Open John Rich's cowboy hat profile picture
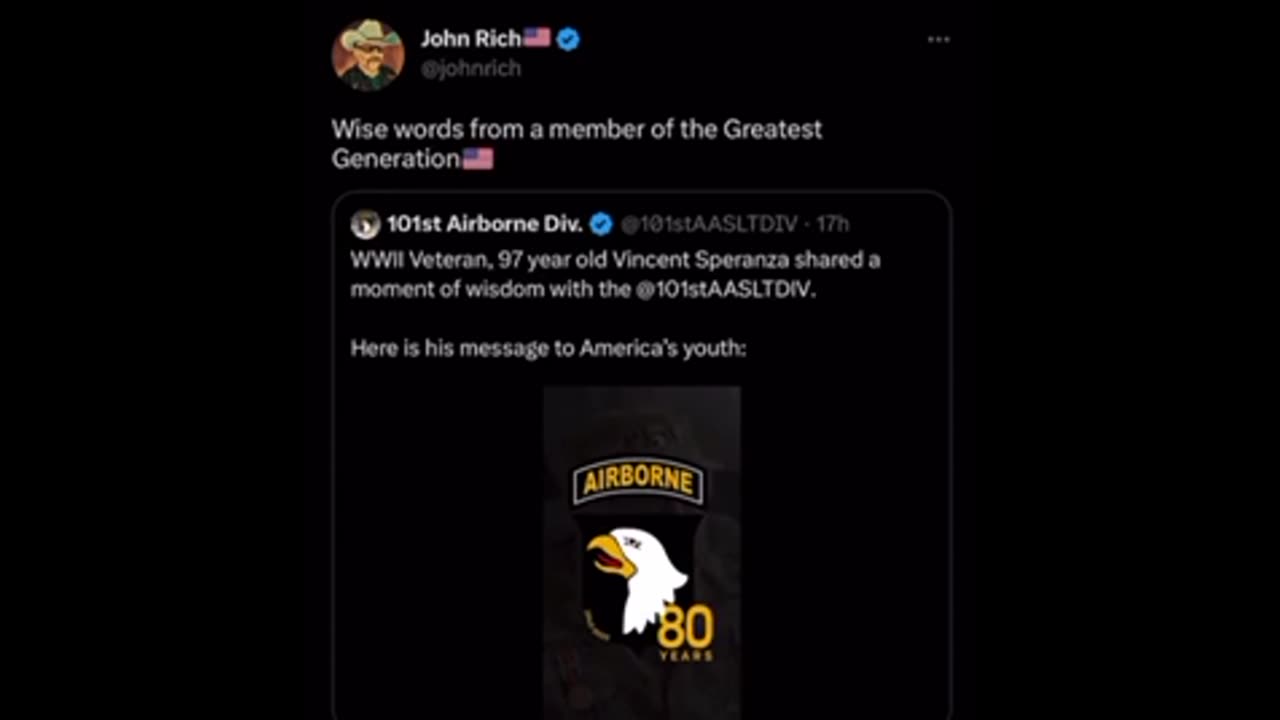Viewport: 1280px width, 720px height. click(x=368, y=55)
